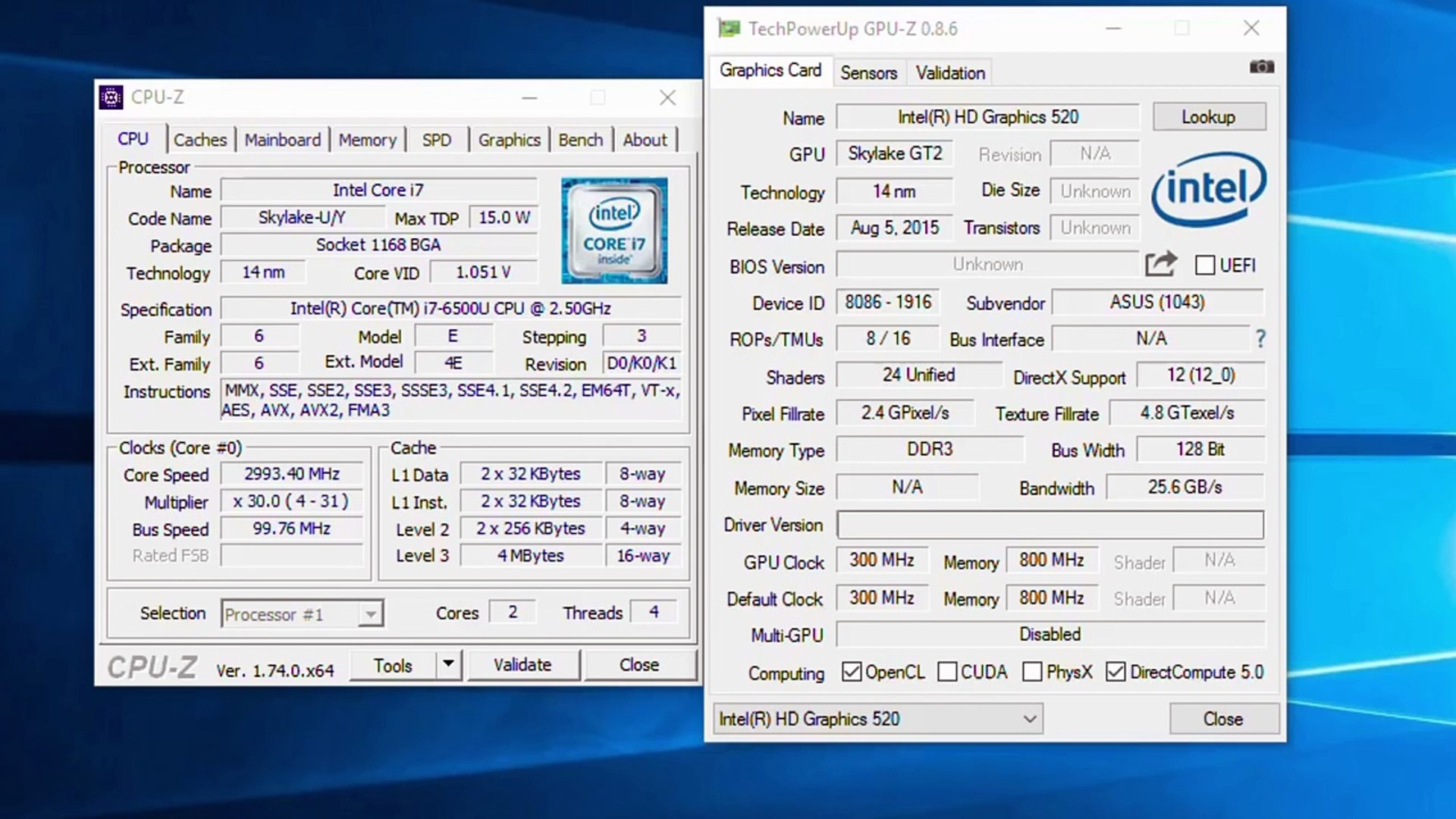Toggle the OpenCL checkbox

tap(852, 672)
